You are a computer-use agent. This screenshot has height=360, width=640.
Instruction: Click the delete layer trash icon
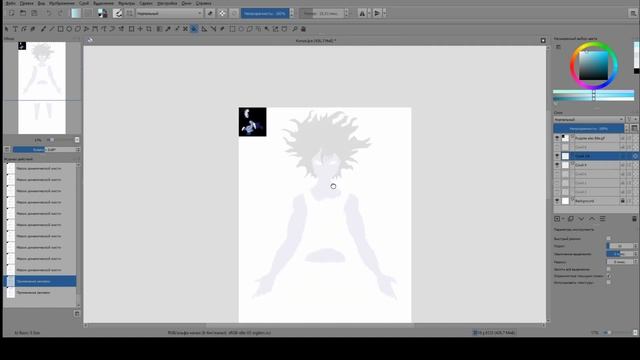634,219
